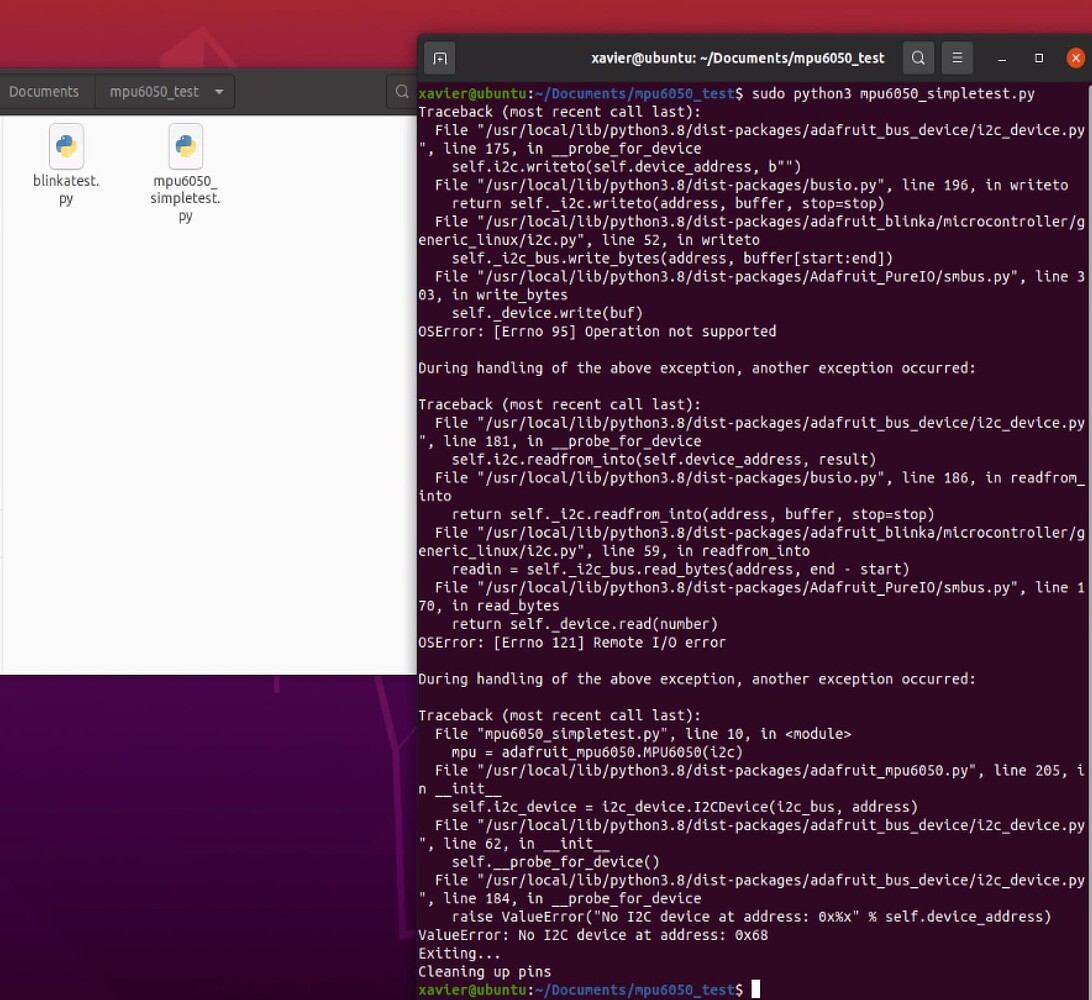Minimize the terminal window
Viewport: 1092px width, 1000px height.
point(999,57)
